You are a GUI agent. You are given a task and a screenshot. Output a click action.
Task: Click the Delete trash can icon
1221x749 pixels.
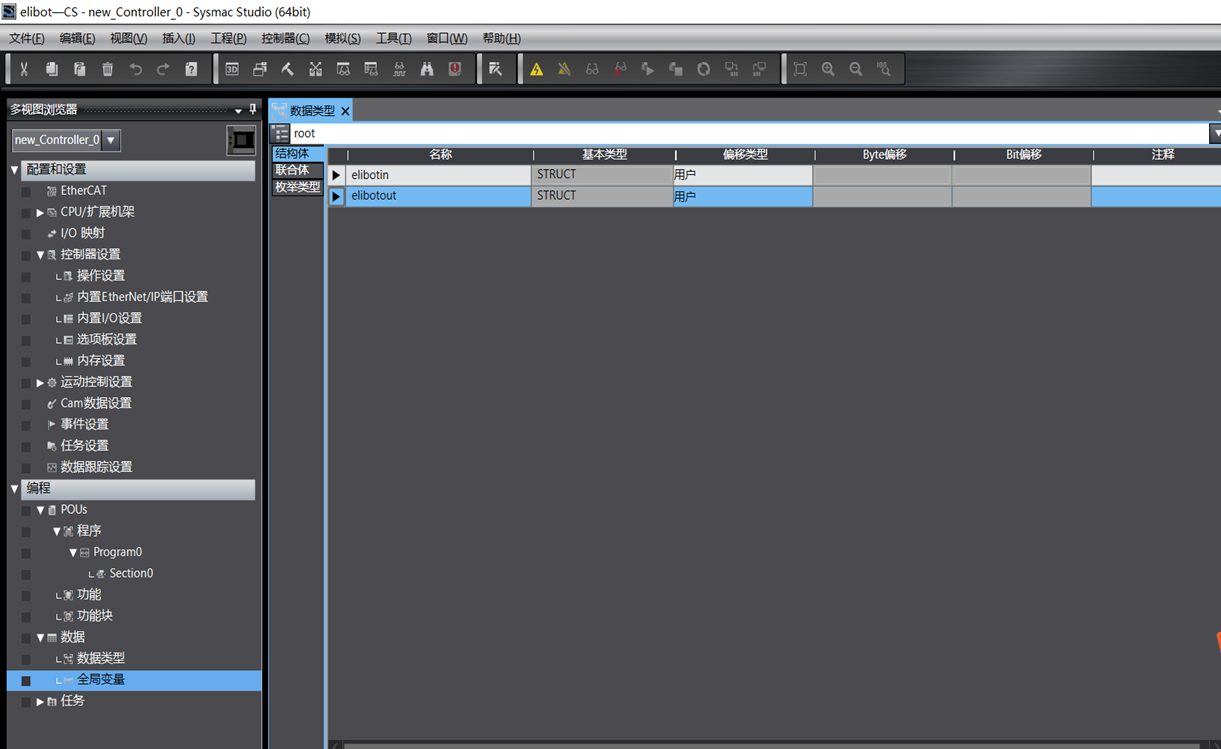108,69
